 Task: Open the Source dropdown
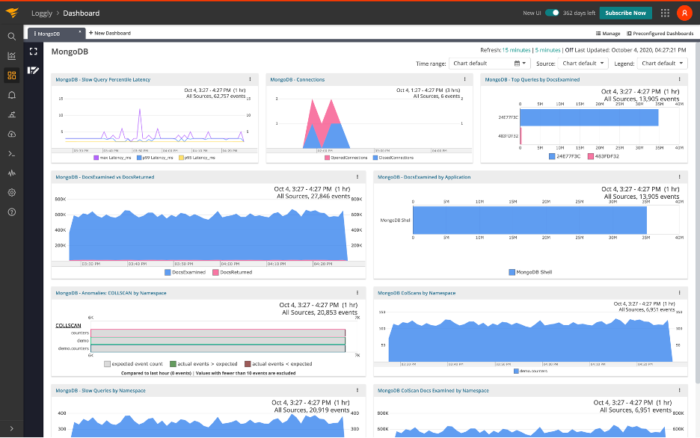pyautogui.click(x=582, y=63)
